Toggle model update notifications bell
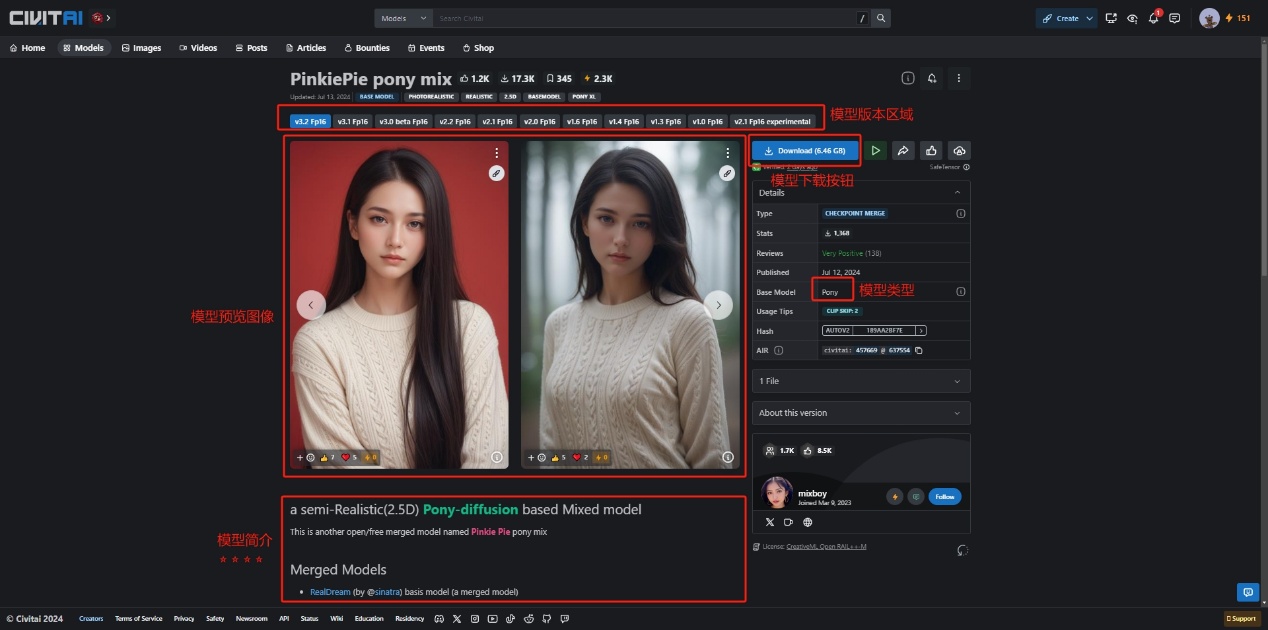The height and width of the screenshot is (630, 1268). point(932,78)
